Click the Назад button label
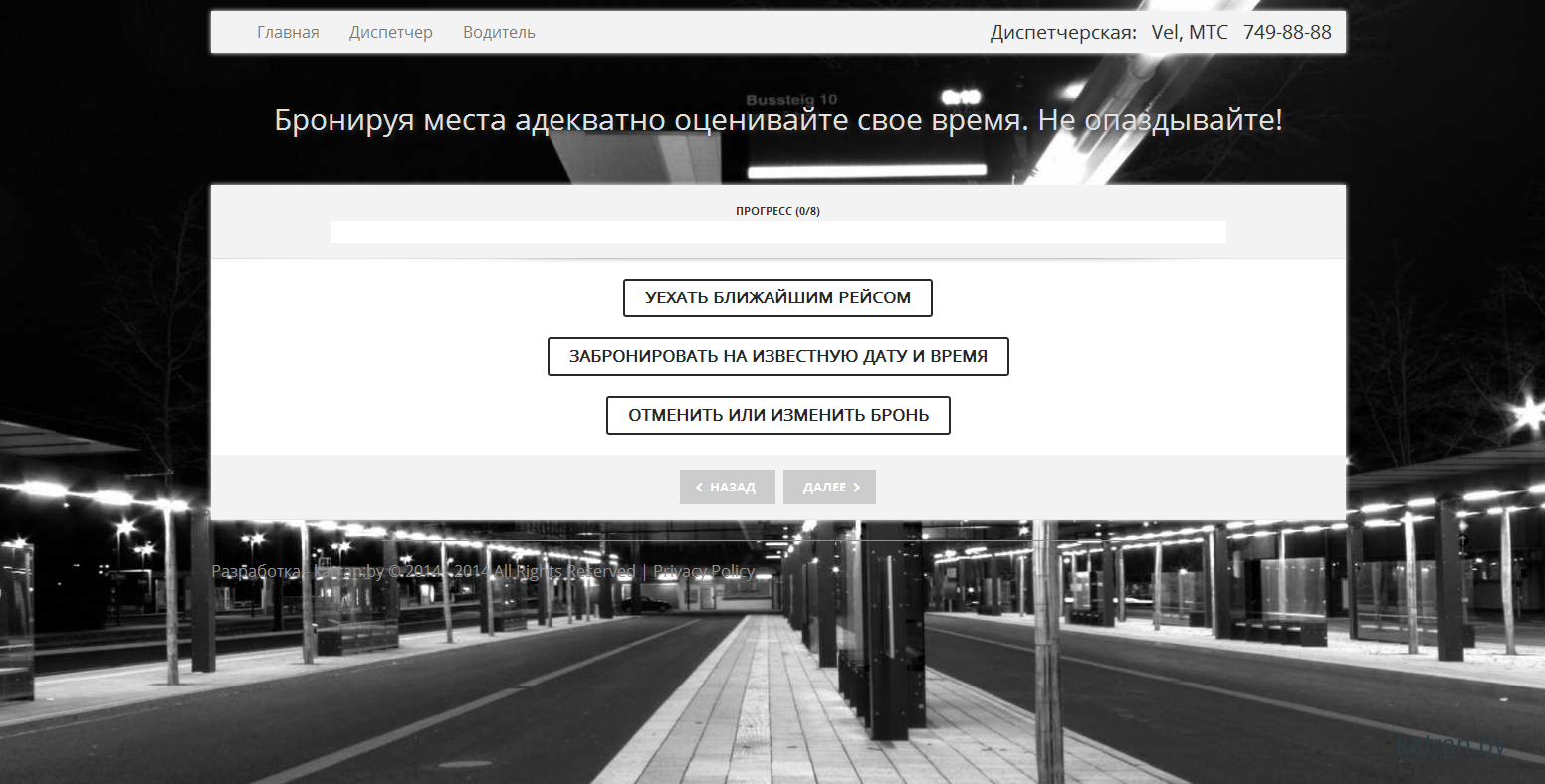The height and width of the screenshot is (784, 1545). (733, 488)
